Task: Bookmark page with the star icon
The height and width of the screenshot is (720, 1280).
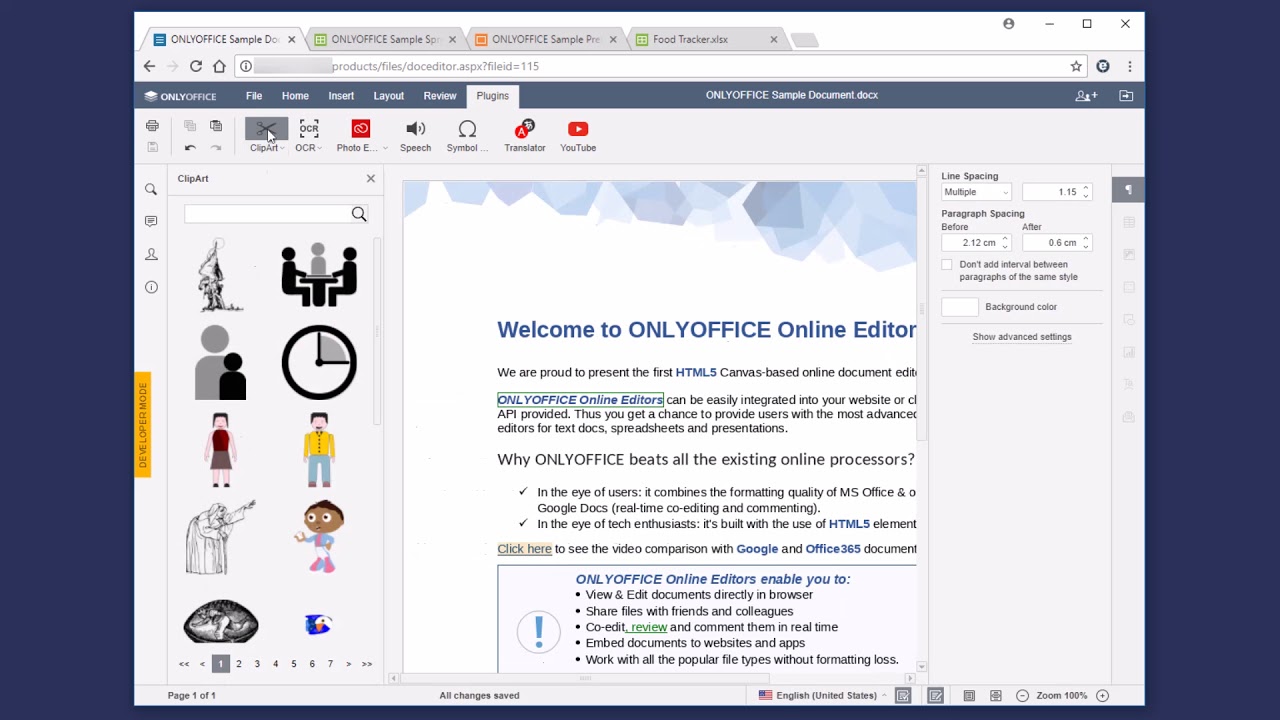Action: click(1076, 66)
